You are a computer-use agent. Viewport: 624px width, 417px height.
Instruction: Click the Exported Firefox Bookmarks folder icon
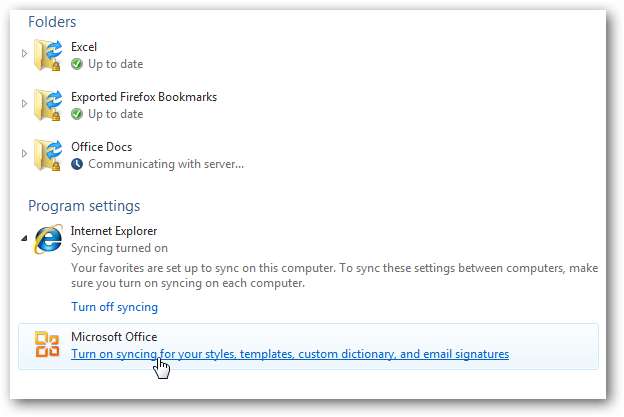[46, 105]
